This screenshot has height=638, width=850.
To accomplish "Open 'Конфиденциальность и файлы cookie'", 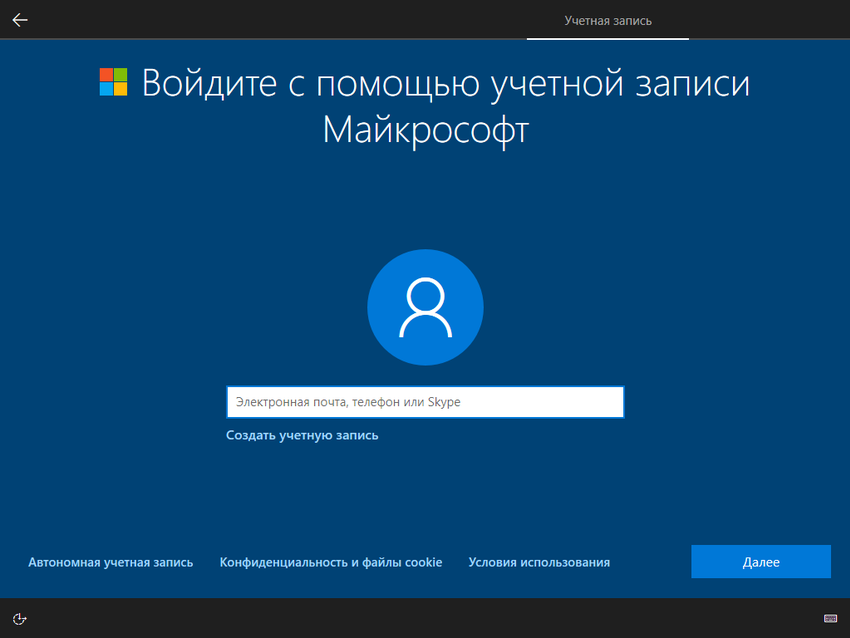I will pos(330,562).
